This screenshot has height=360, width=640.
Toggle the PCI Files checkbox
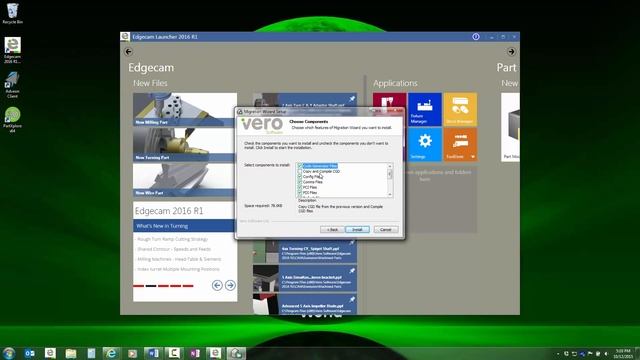[x=300, y=187]
